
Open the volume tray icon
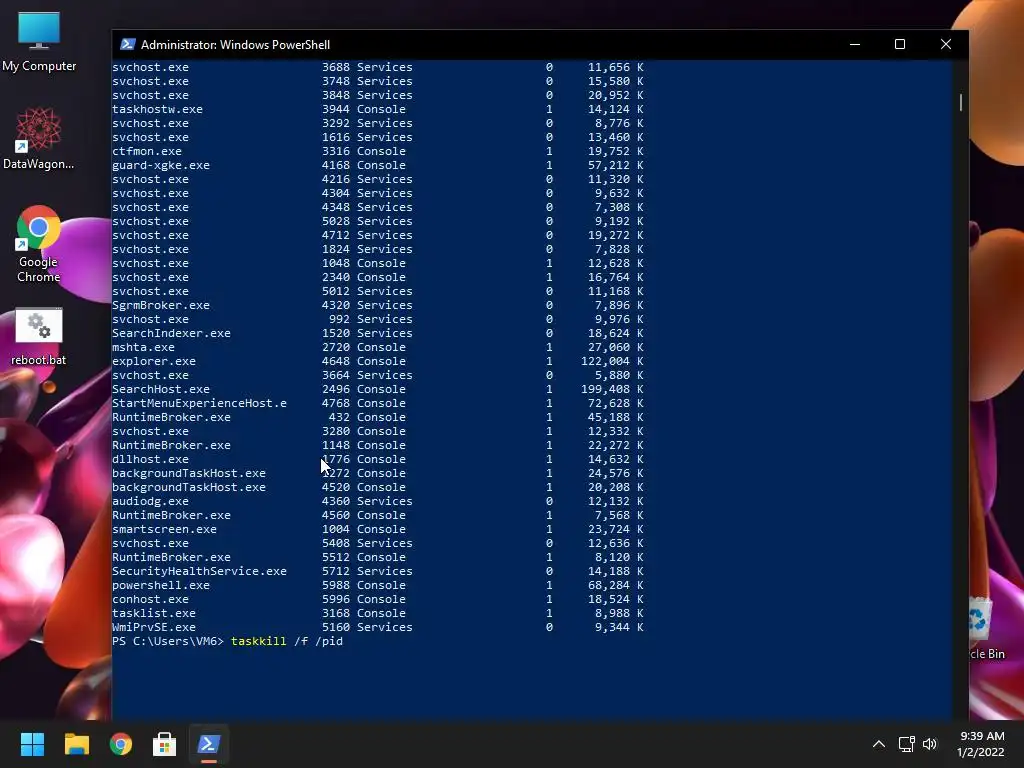930,744
